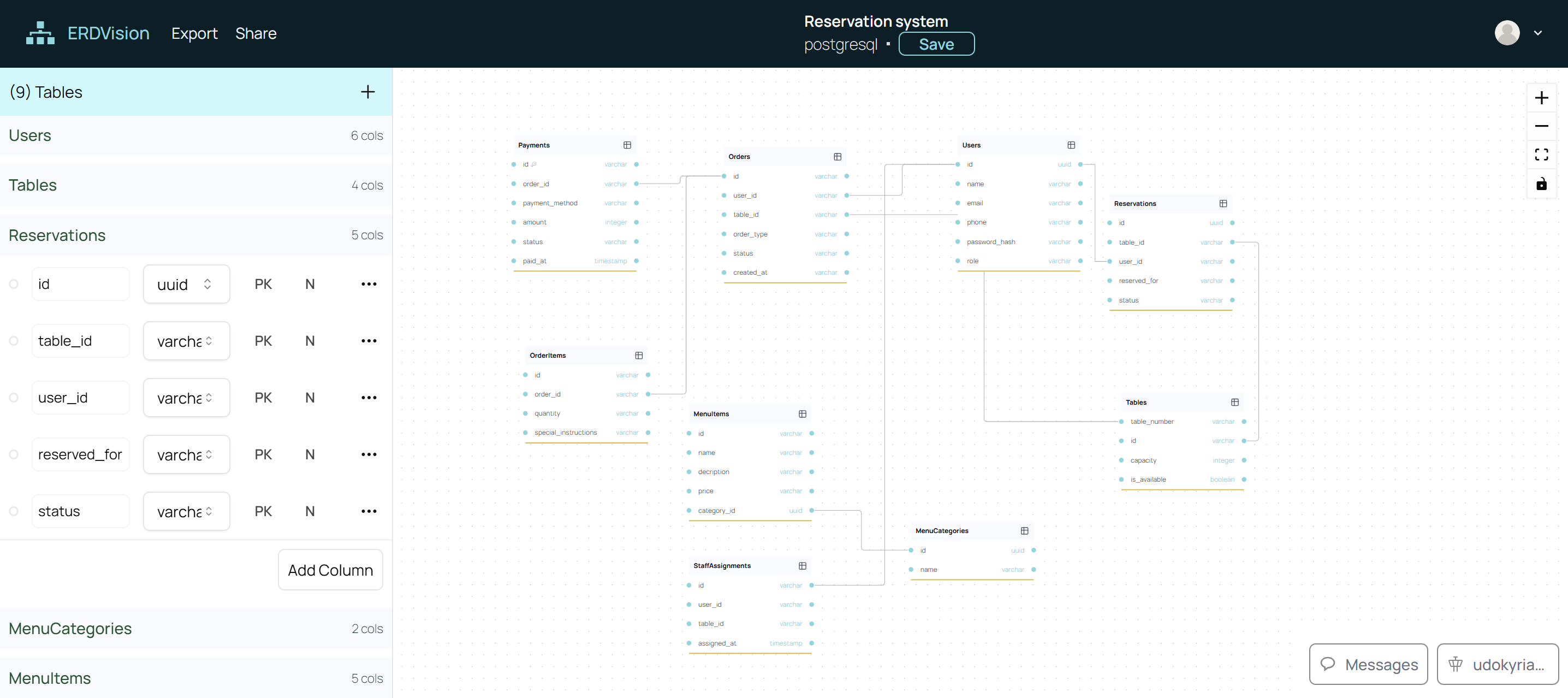Open more options for reserved_for column
This screenshot has height=698, width=1568.
click(369, 454)
